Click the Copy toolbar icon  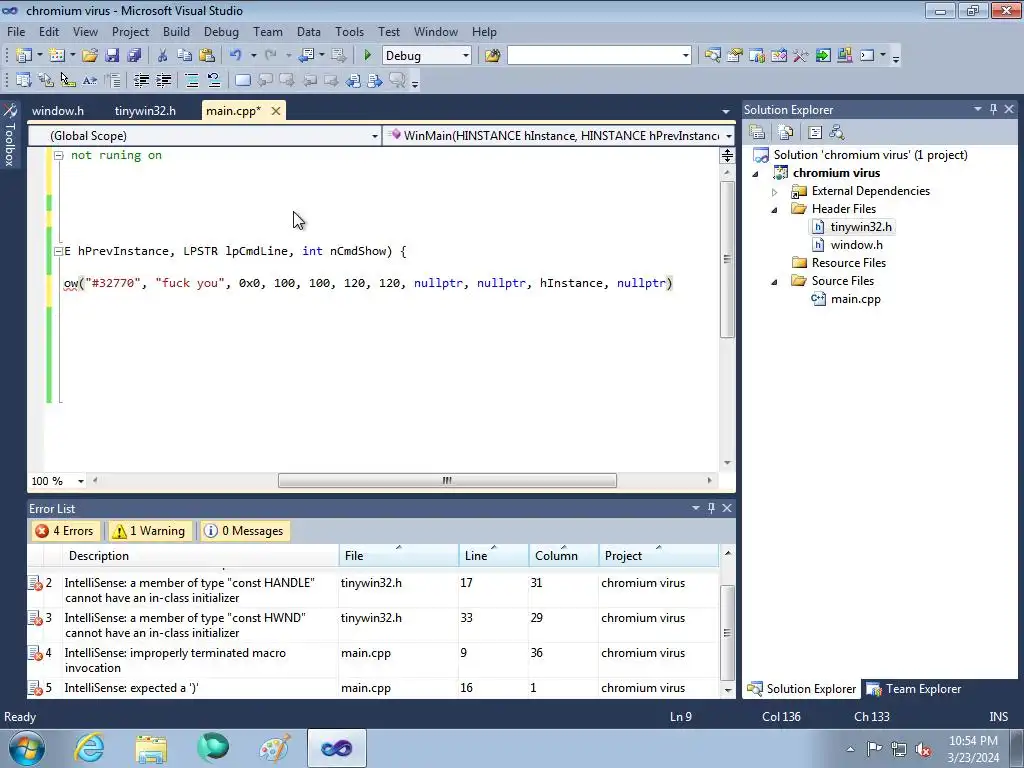click(185, 56)
